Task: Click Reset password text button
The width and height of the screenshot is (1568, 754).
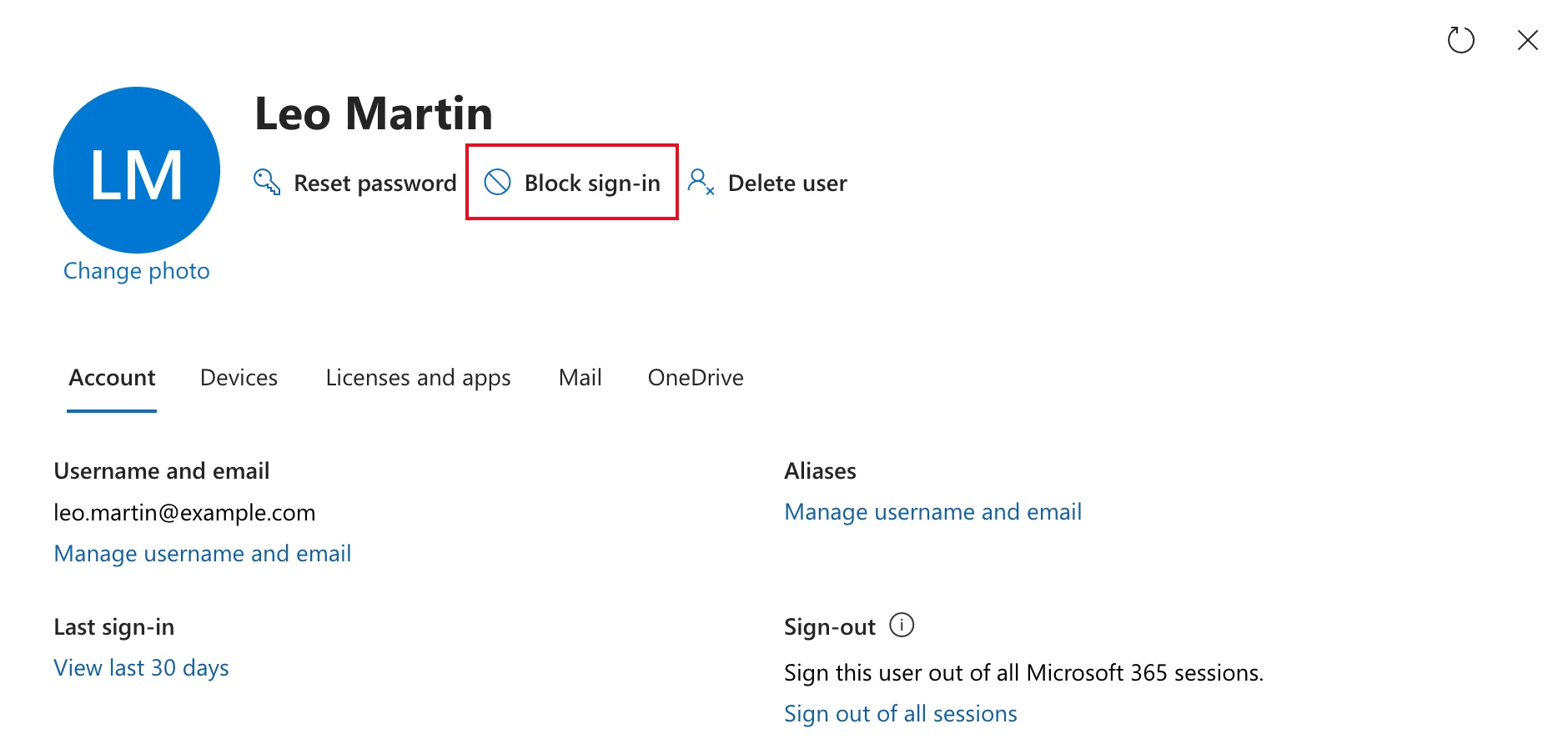Action: (375, 183)
